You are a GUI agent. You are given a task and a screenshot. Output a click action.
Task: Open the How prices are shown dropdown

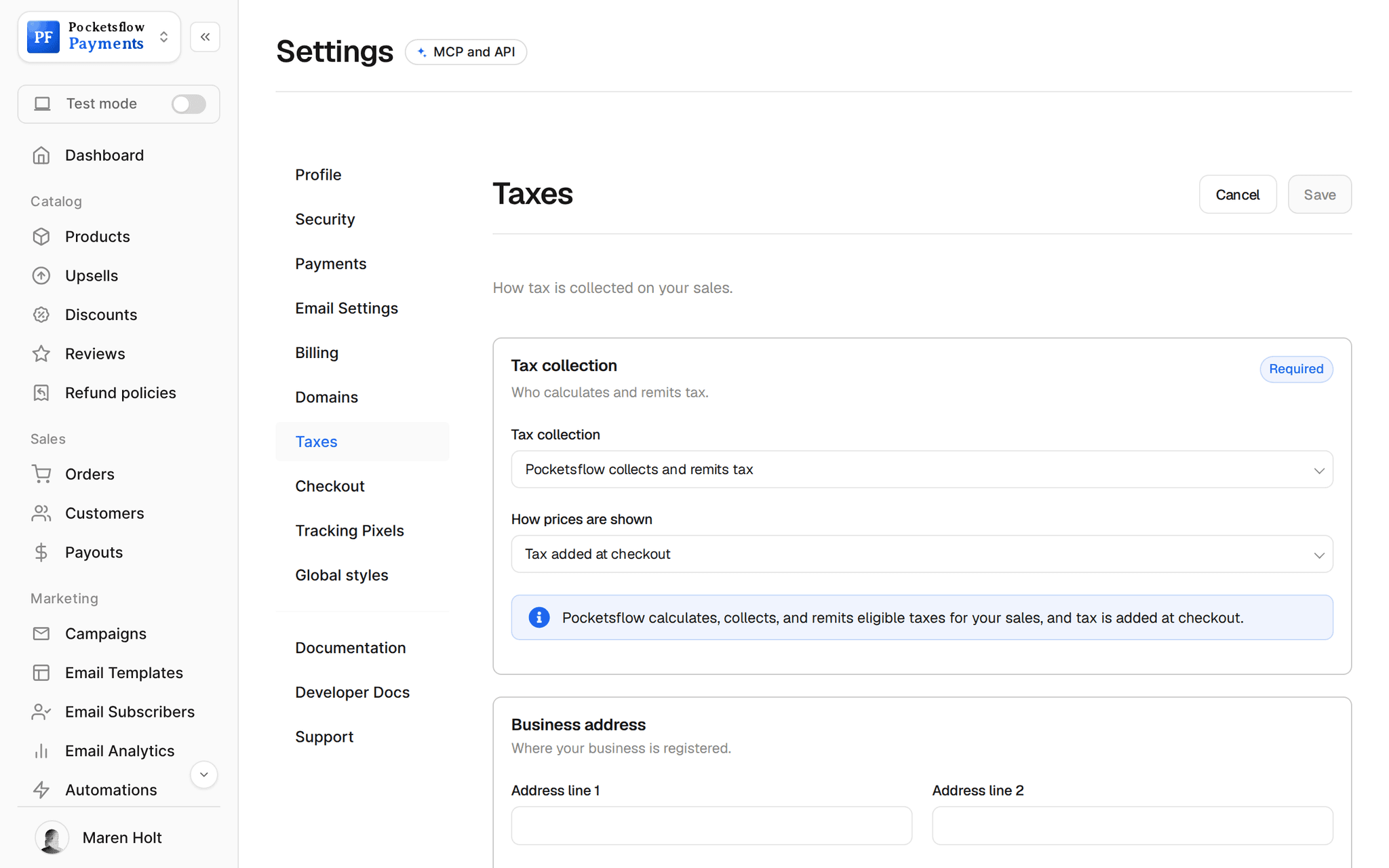[x=922, y=554]
